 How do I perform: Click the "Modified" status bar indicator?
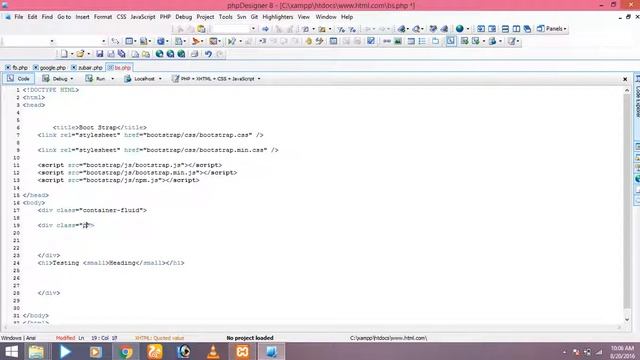click(65, 338)
